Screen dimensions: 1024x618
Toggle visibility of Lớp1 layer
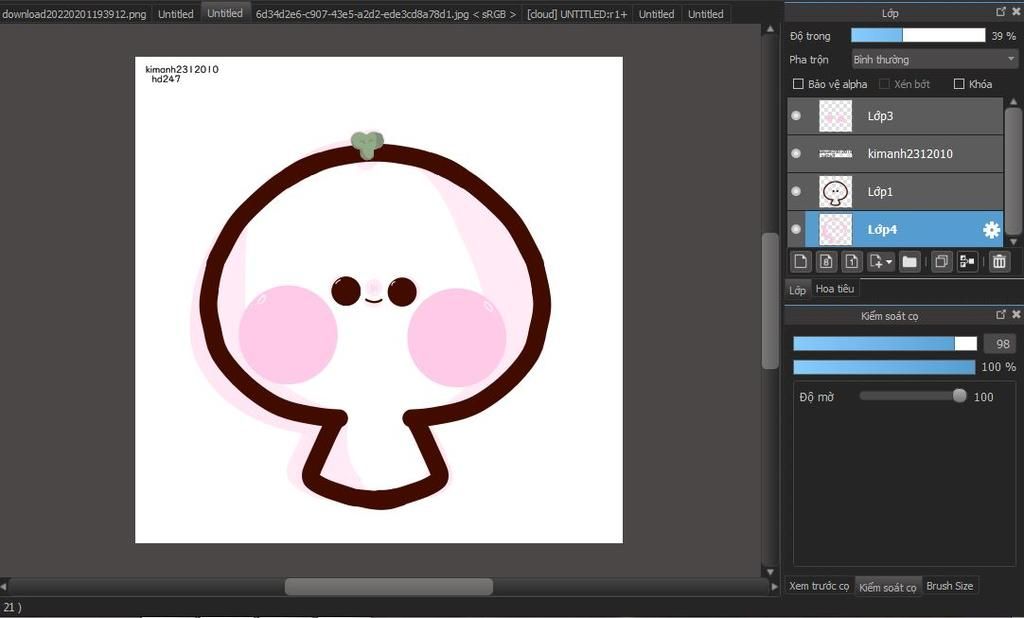(x=796, y=191)
